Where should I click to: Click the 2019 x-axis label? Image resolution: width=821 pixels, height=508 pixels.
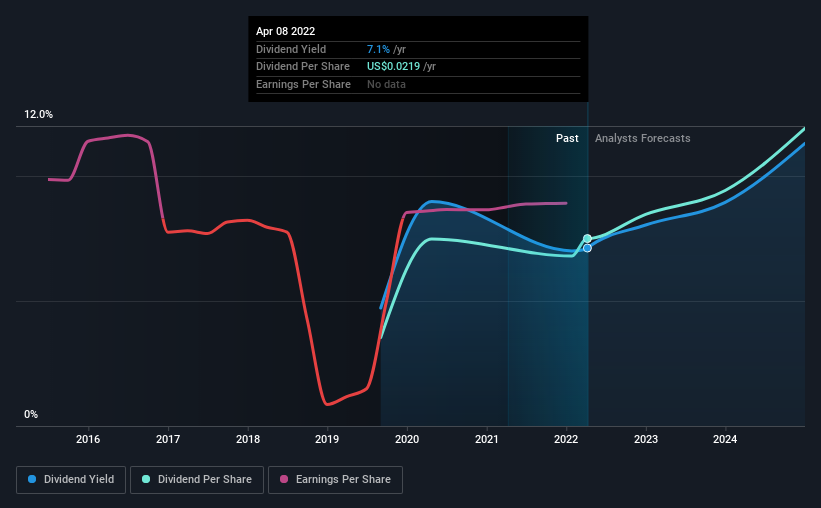click(x=327, y=439)
